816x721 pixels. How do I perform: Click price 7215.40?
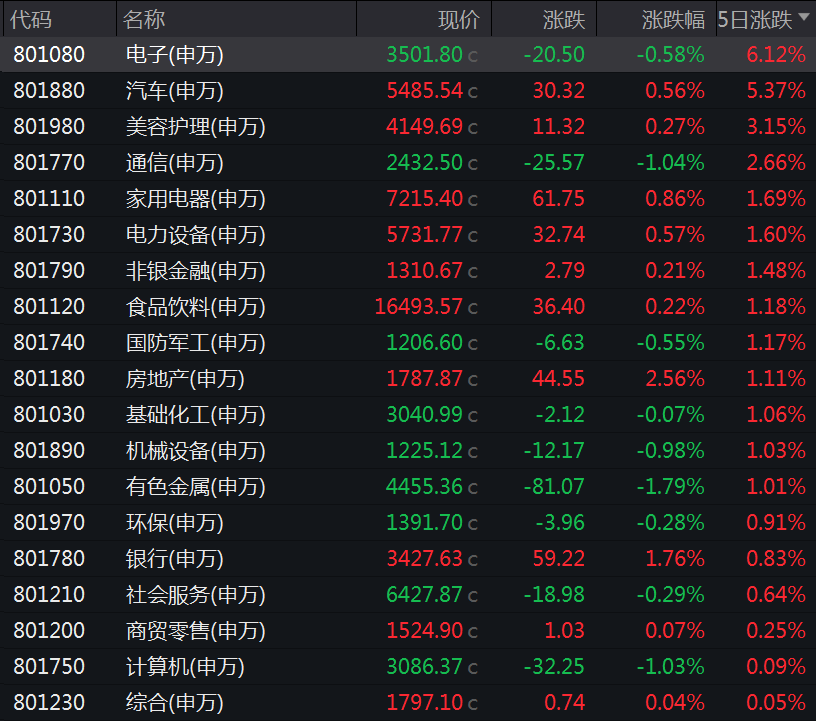(424, 198)
